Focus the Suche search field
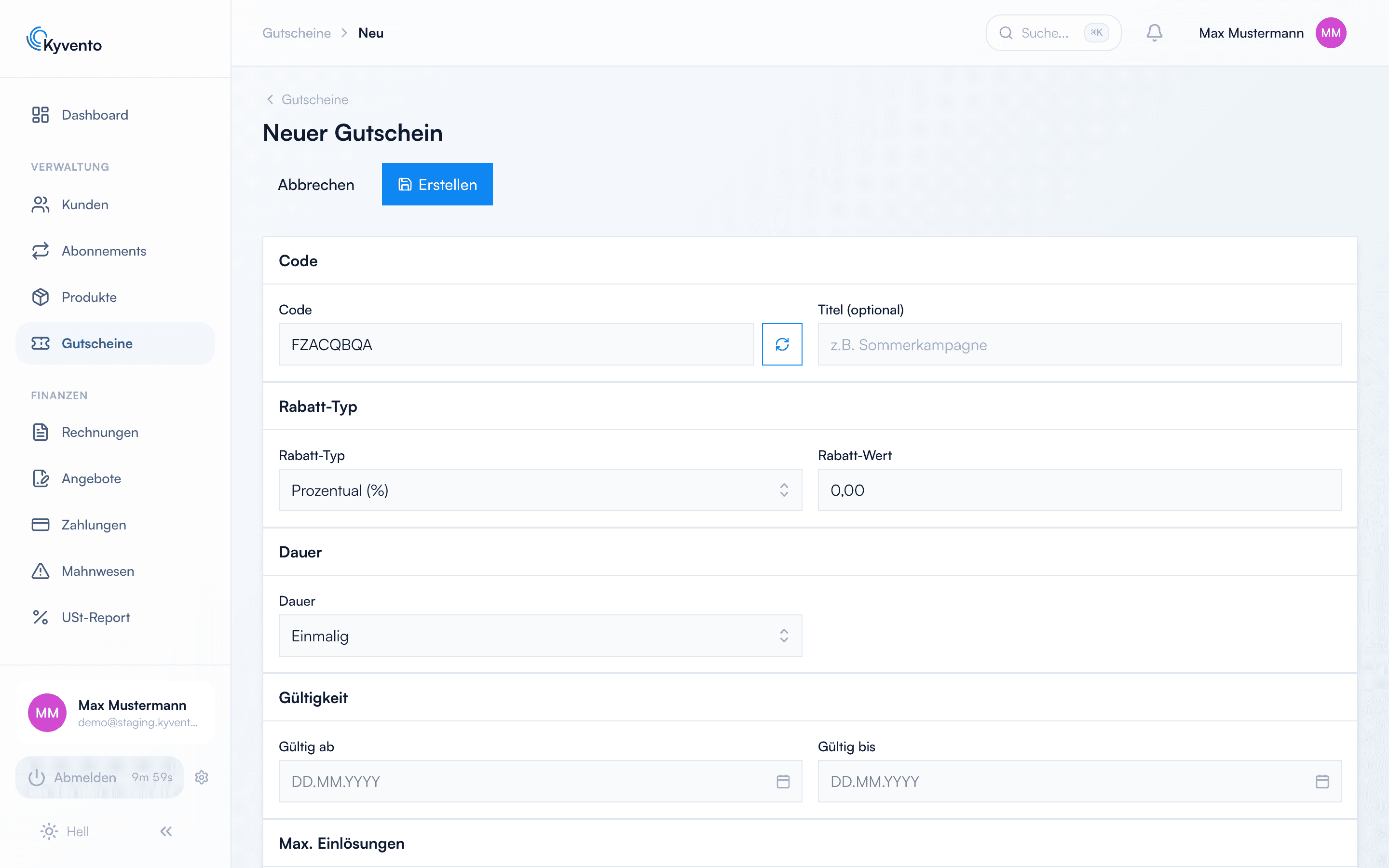Image resolution: width=1389 pixels, height=868 pixels. pyautogui.click(x=1053, y=33)
